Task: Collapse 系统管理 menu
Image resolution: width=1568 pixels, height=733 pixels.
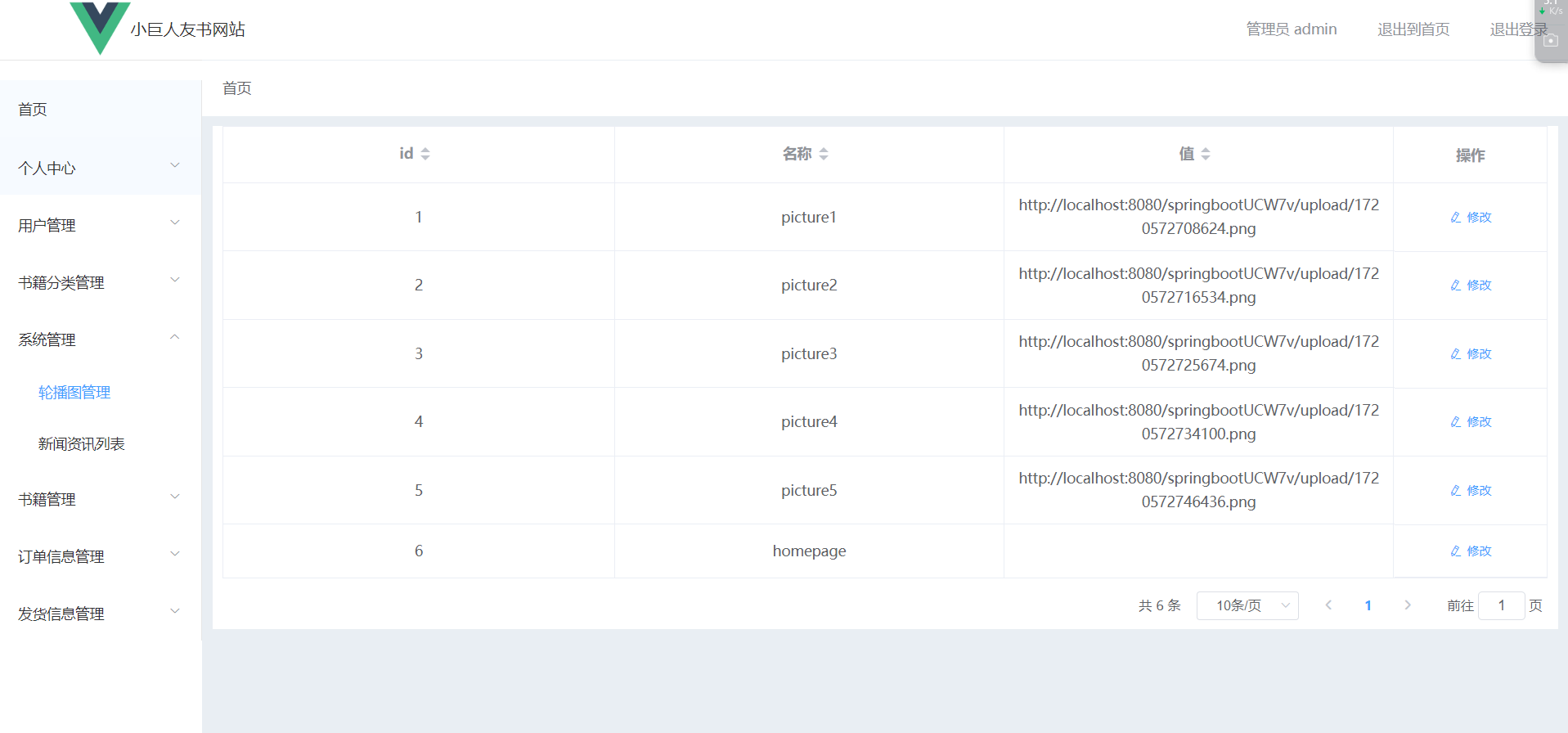Action: click(x=101, y=340)
